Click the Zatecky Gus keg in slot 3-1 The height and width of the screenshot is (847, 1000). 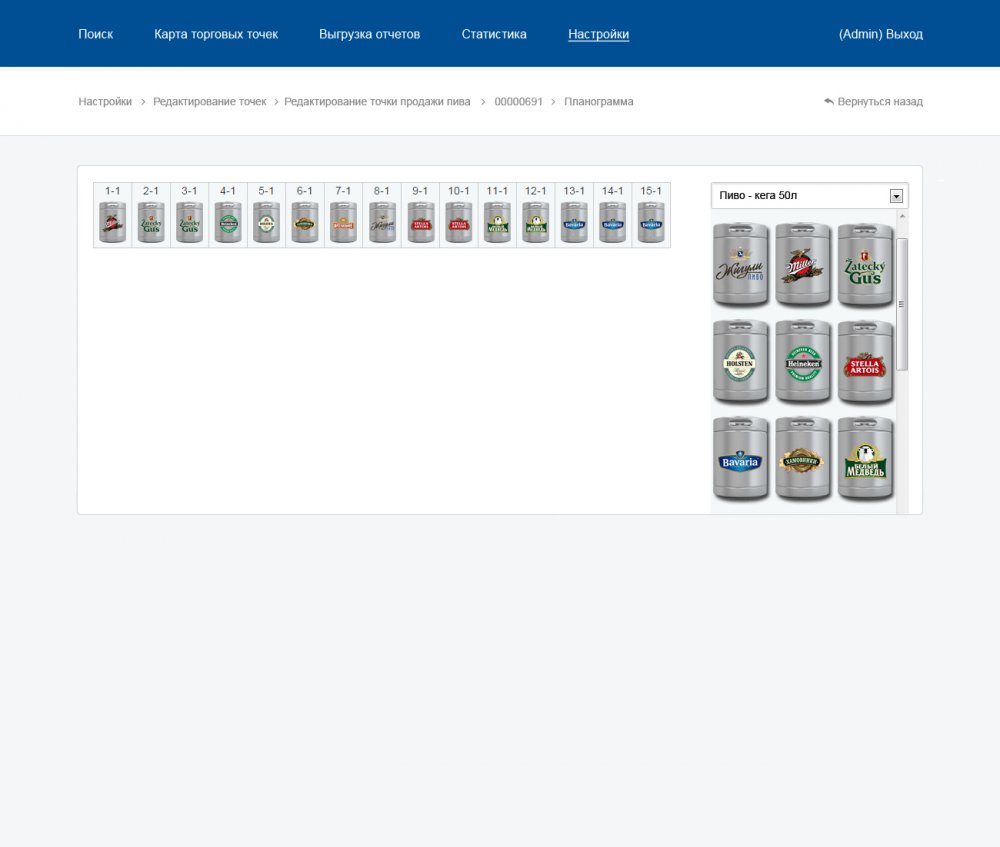[189, 222]
